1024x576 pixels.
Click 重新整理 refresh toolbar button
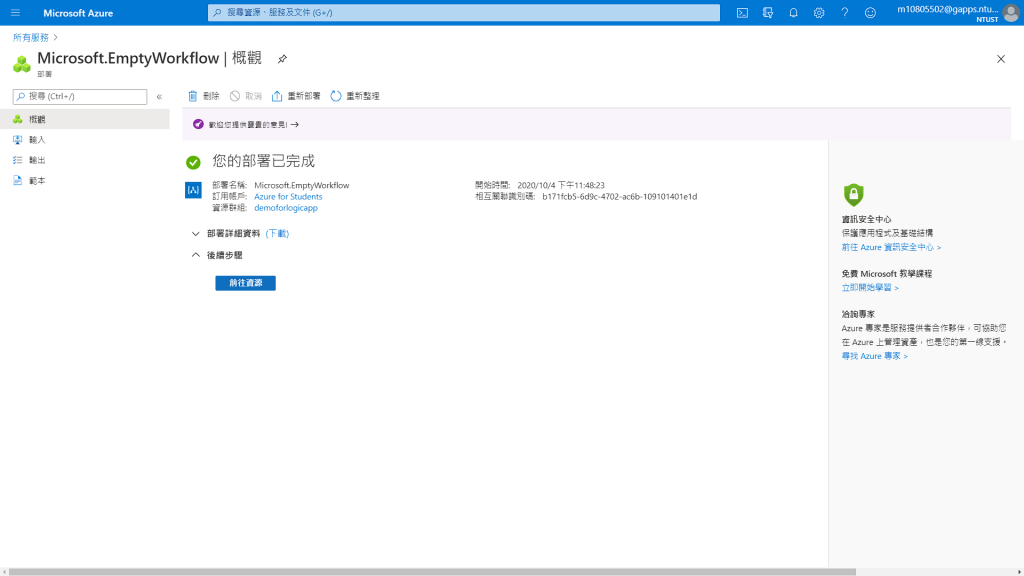(355, 96)
